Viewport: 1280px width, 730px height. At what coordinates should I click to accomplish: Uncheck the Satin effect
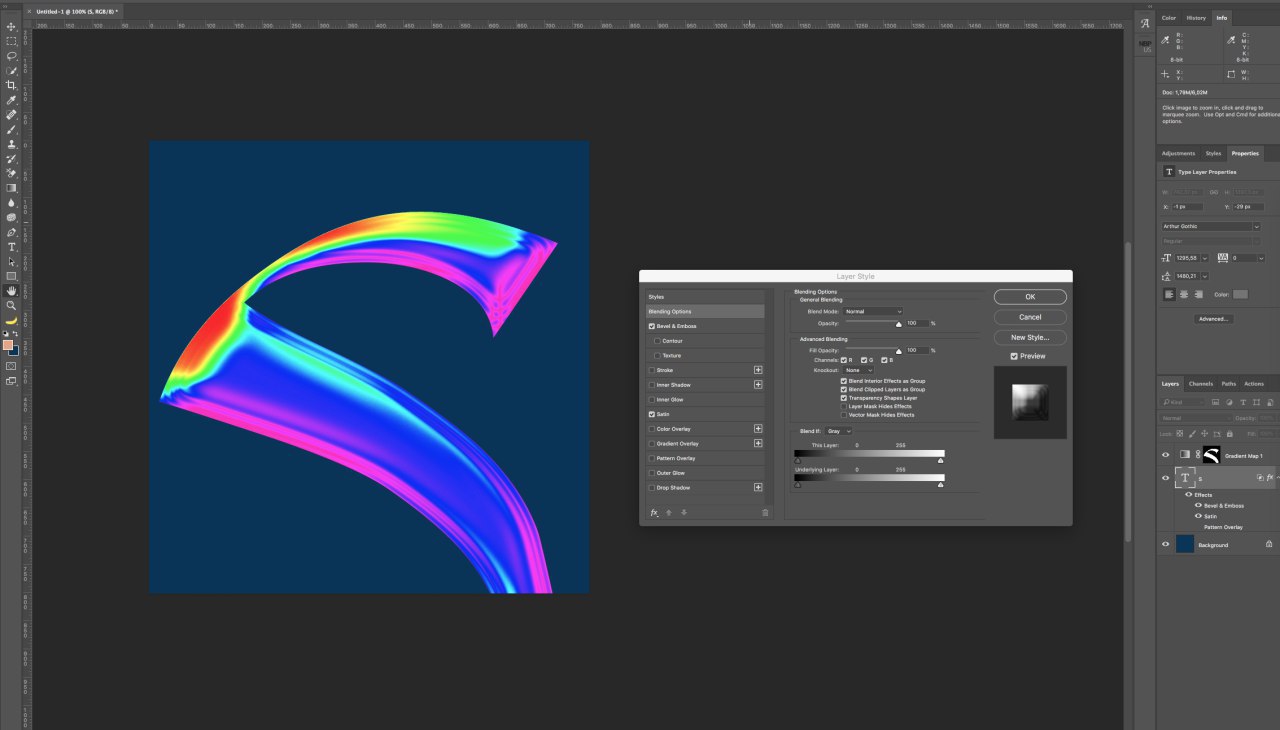tap(652, 414)
